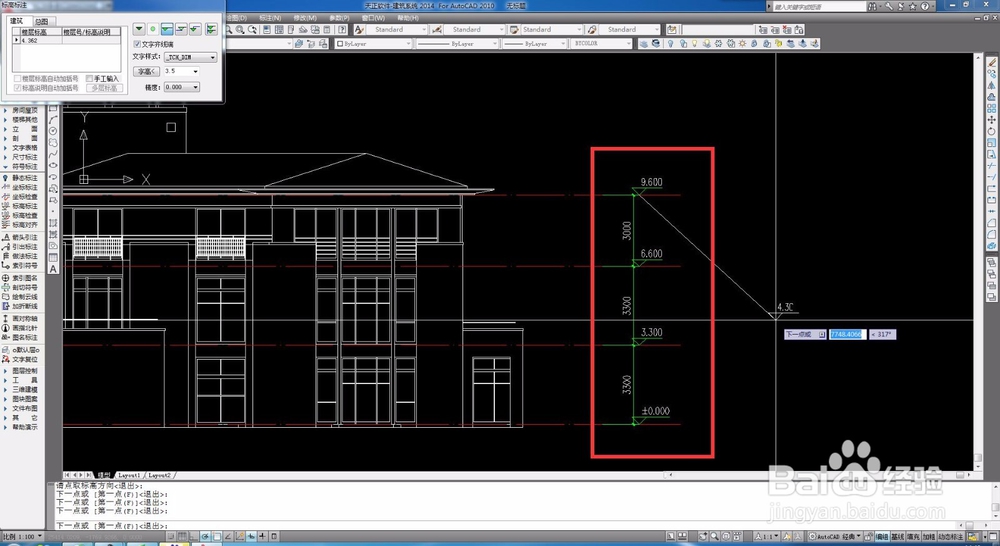Screen dimensions: 1000x546
Task: Toggle the 动态标注 status bar button
Action: 951,537
